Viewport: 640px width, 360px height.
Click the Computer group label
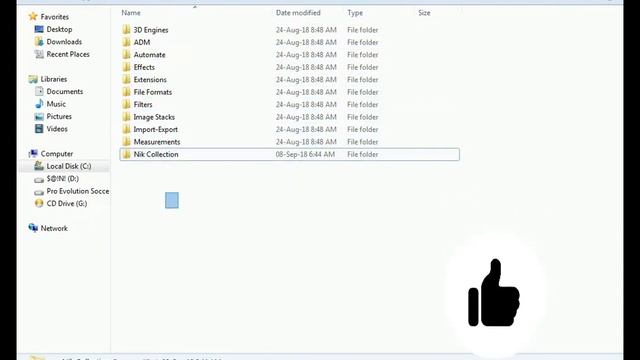pos(57,154)
